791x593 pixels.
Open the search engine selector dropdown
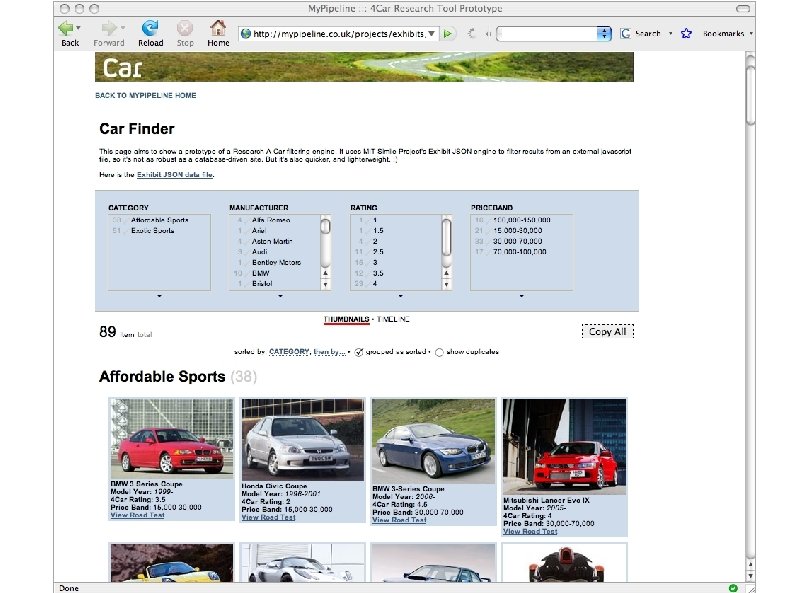coord(604,34)
